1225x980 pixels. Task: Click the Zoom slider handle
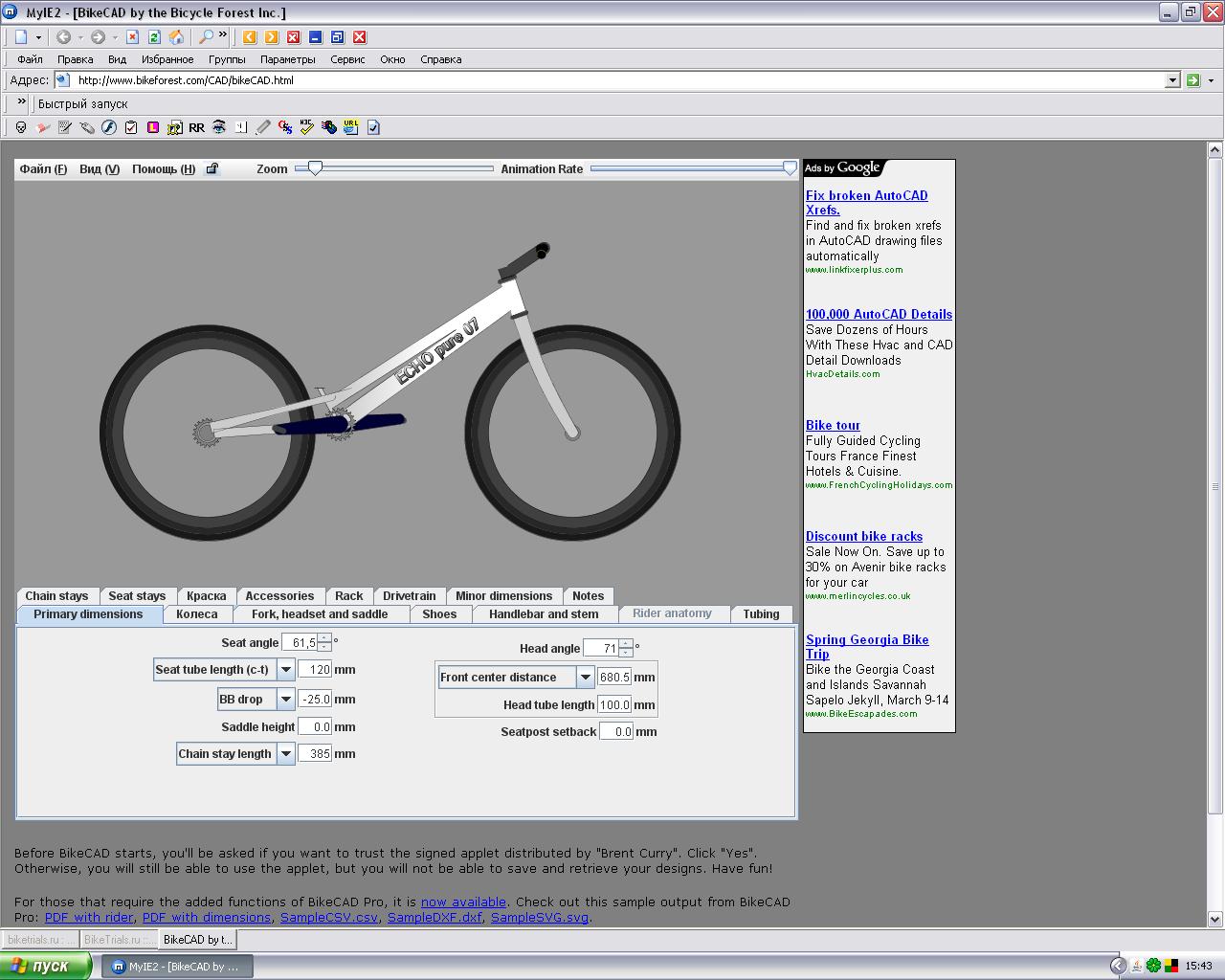314,168
